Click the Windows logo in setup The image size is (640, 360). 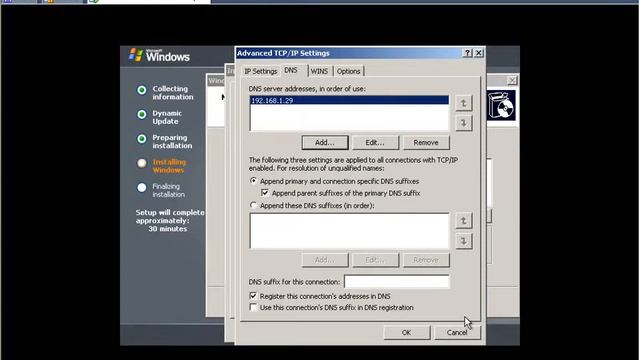point(159,55)
